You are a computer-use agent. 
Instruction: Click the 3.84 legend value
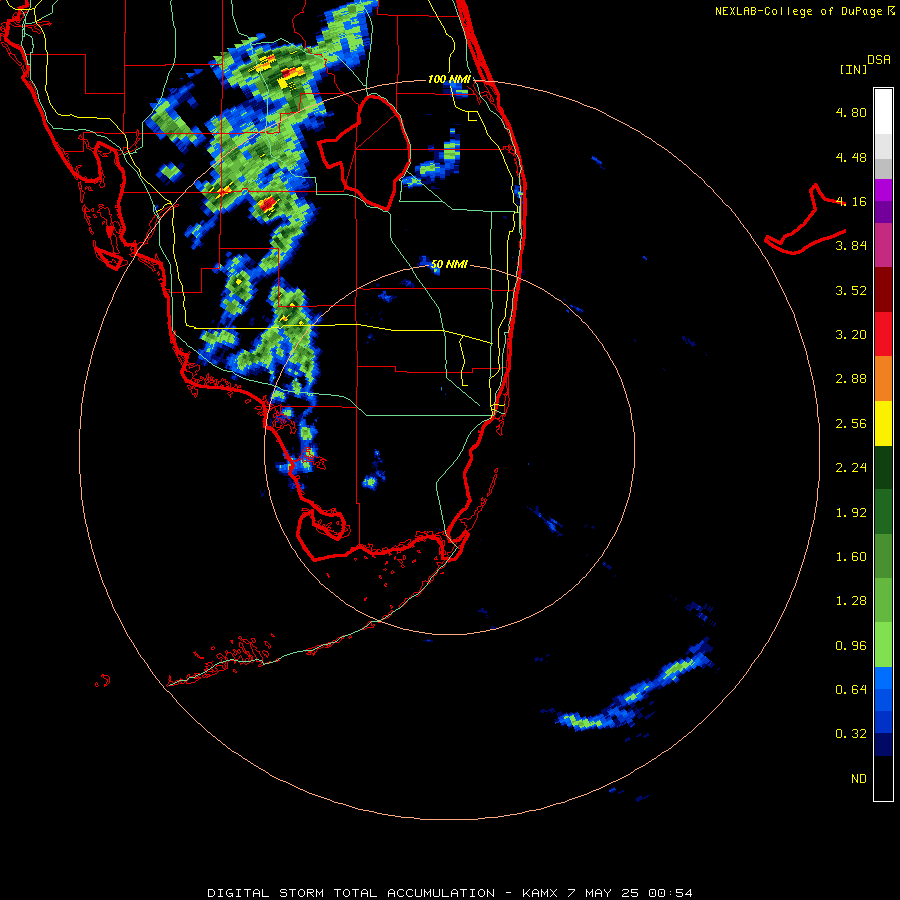[851, 246]
